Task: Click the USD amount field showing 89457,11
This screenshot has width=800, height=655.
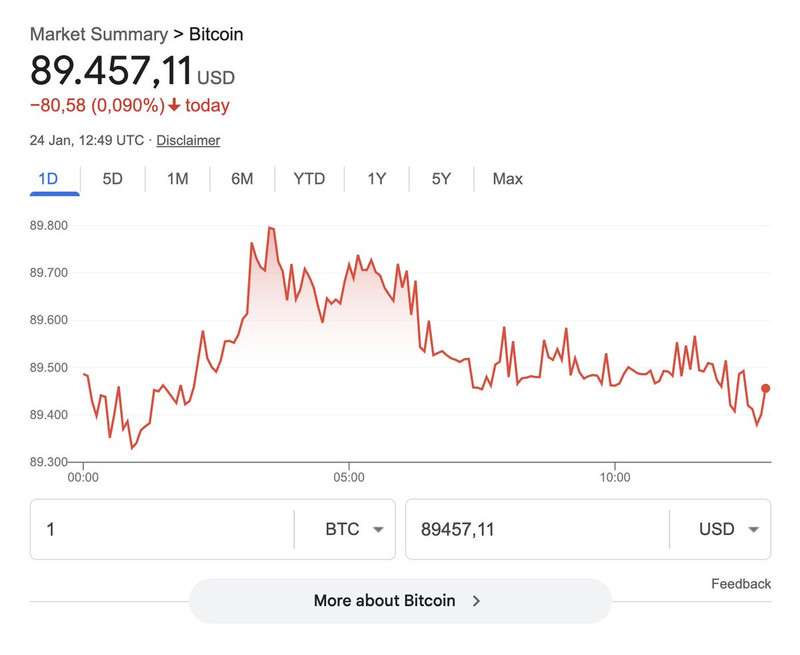Action: pyautogui.click(x=535, y=529)
